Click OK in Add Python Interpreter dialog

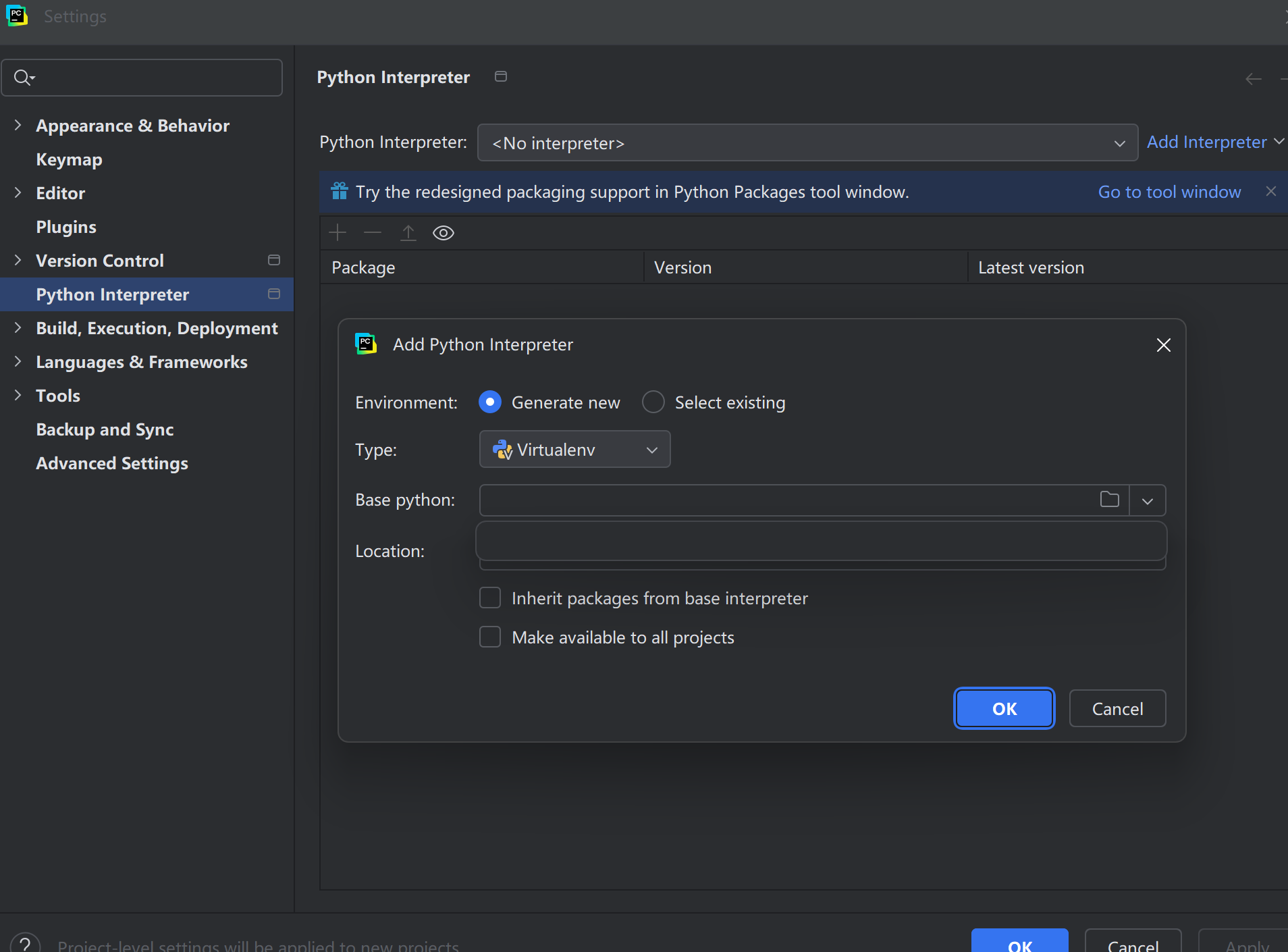tap(1004, 708)
